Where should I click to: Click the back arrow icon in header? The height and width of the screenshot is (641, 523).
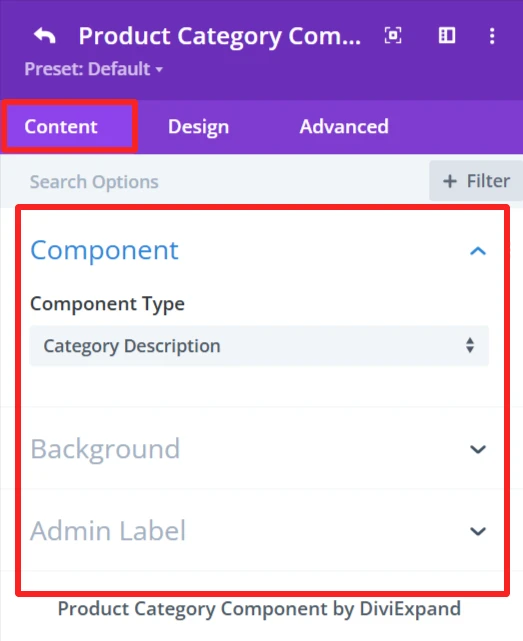(x=44, y=36)
